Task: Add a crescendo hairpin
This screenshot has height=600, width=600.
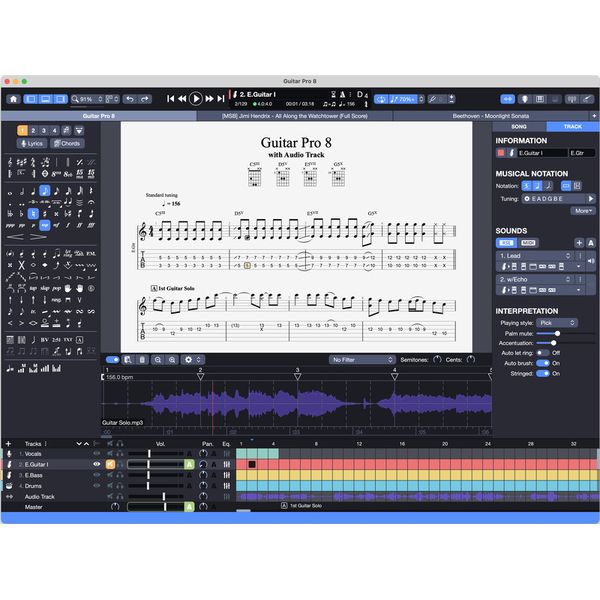Action: coord(15,237)
